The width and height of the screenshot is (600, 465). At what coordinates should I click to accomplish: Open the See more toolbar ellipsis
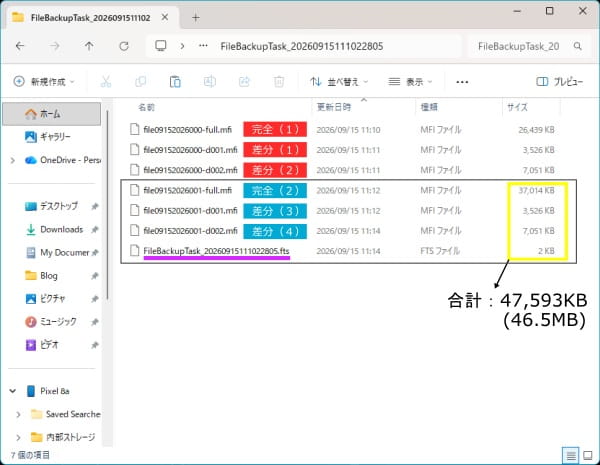coord(462,82)
